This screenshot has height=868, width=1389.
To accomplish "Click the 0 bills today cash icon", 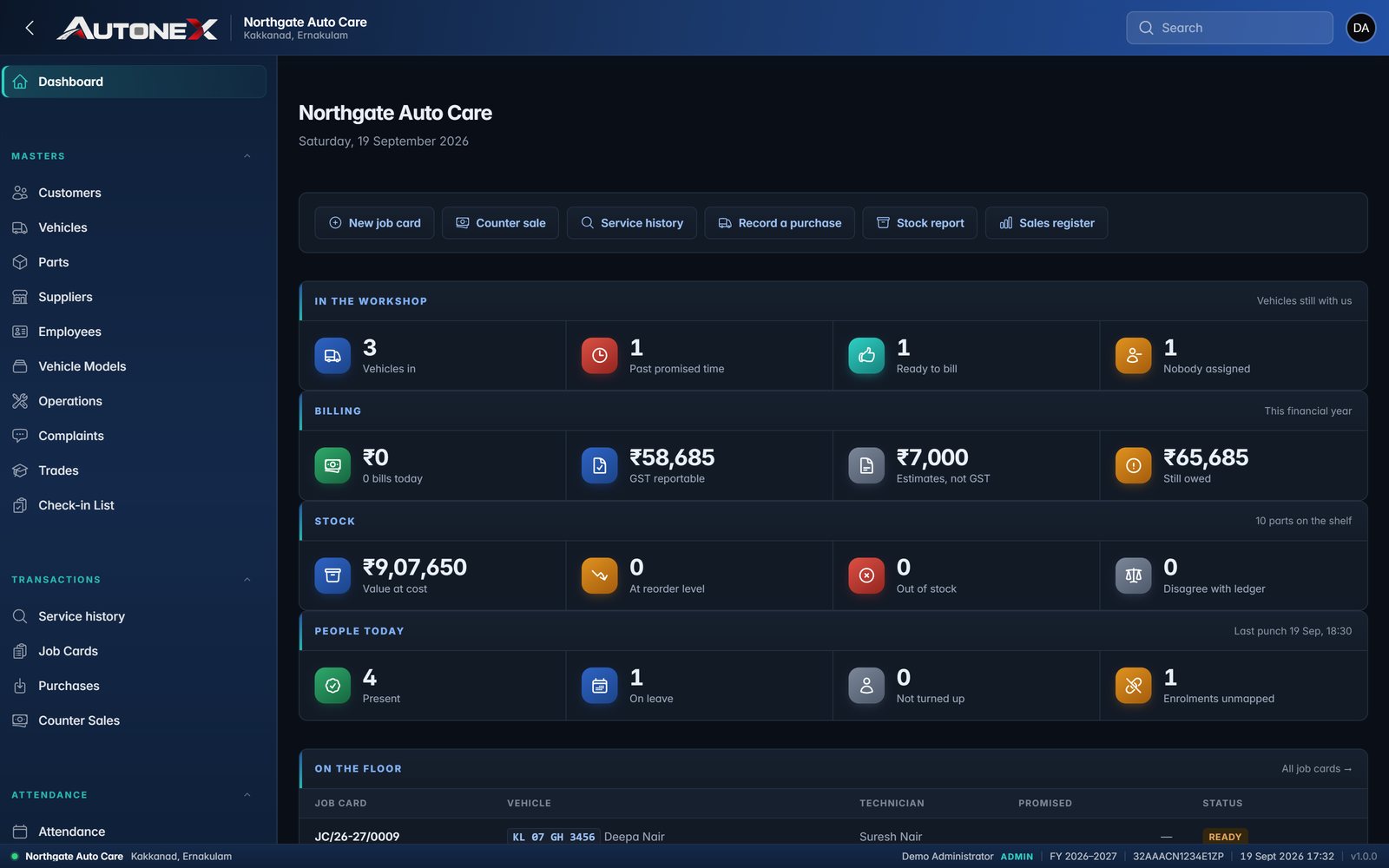I will 332,466.
